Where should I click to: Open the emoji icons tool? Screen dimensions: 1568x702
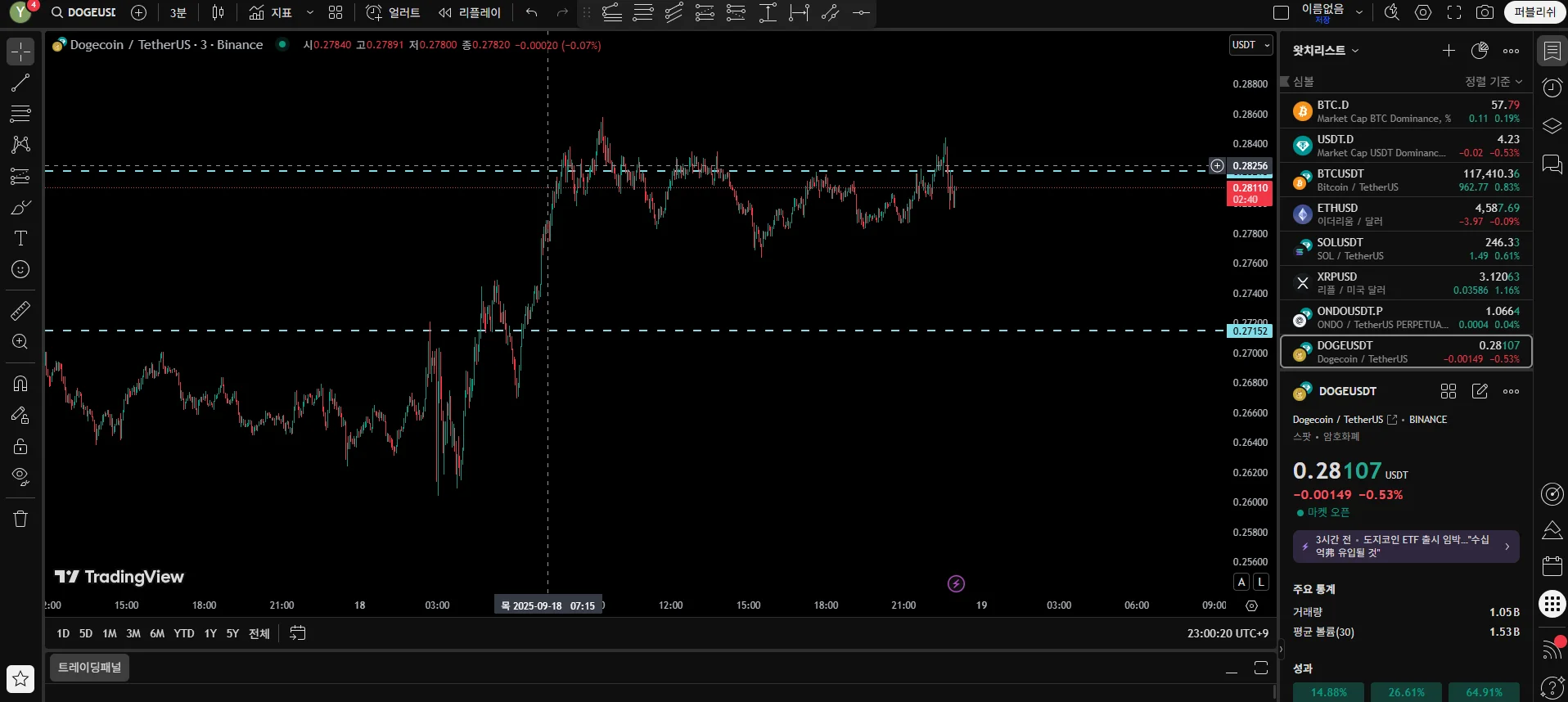tap(20, 269)
